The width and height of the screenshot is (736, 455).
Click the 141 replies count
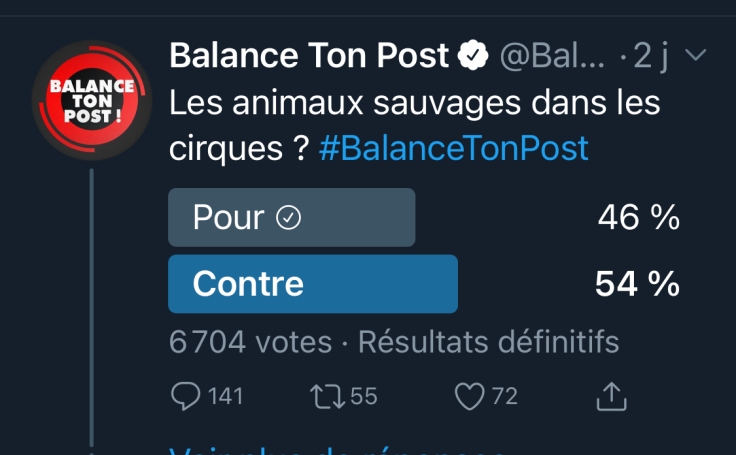[x=225, y=396]
